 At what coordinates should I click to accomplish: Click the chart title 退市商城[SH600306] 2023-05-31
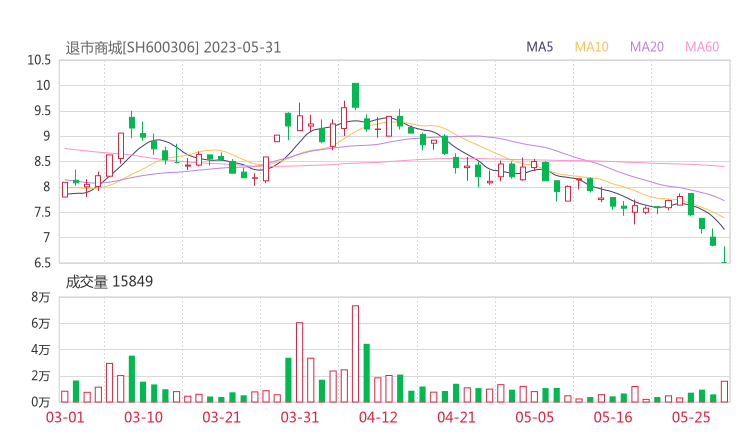pyautogui.click(x=173, y=48)
